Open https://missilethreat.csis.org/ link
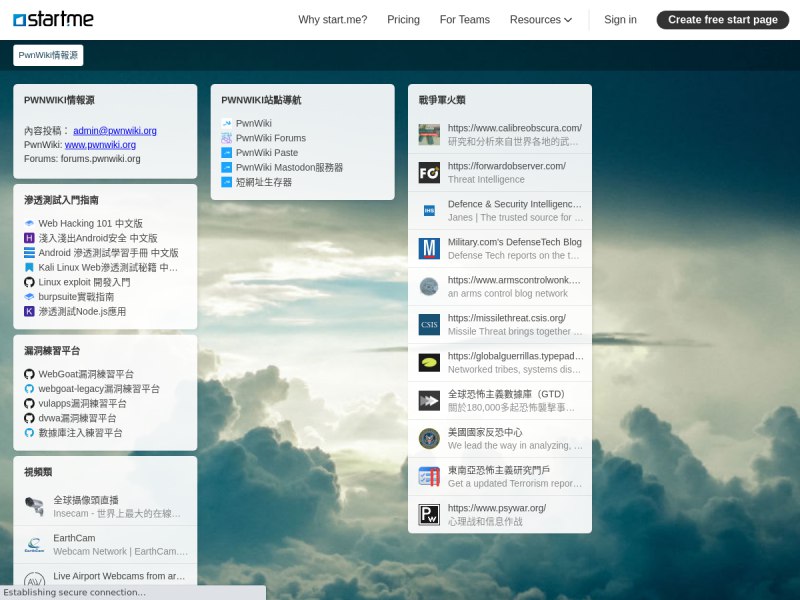The image size is (800, 600). pos(507,318)
